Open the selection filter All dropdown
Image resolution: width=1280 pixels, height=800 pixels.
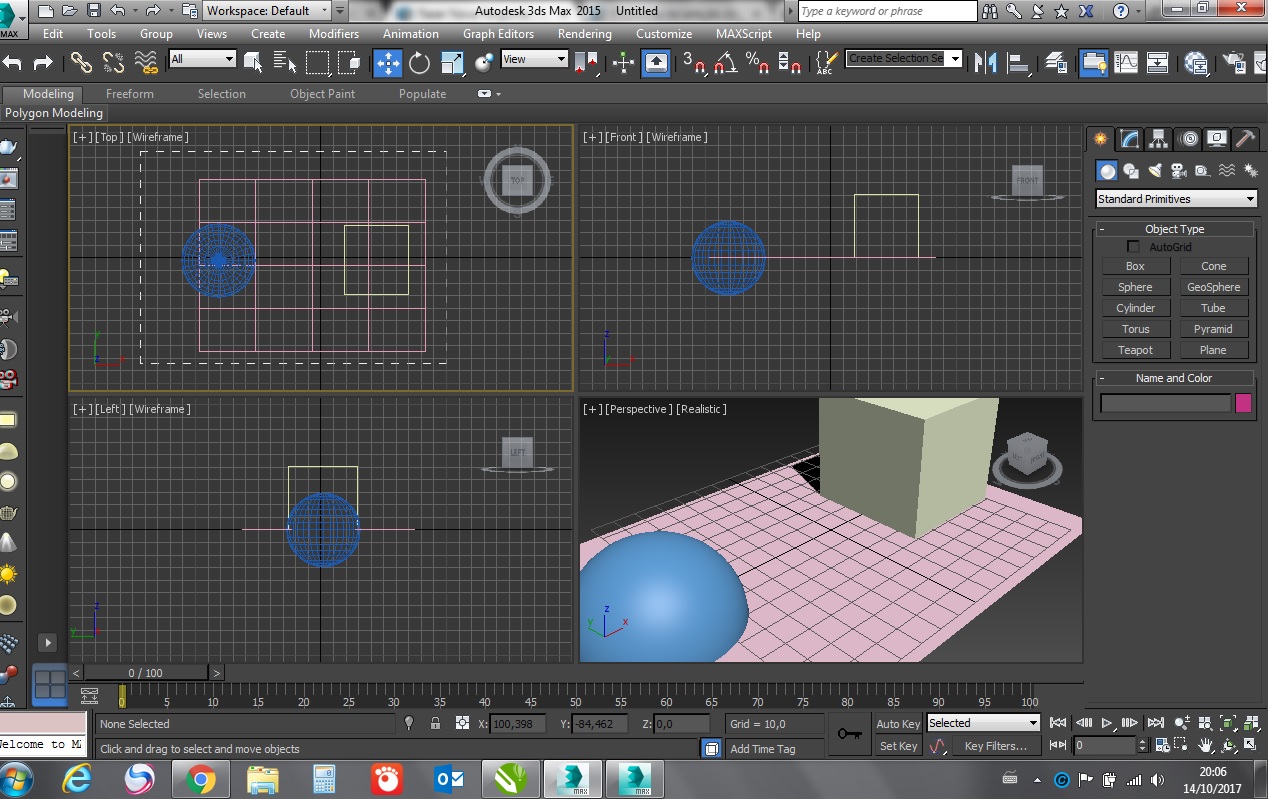[202, 59]
